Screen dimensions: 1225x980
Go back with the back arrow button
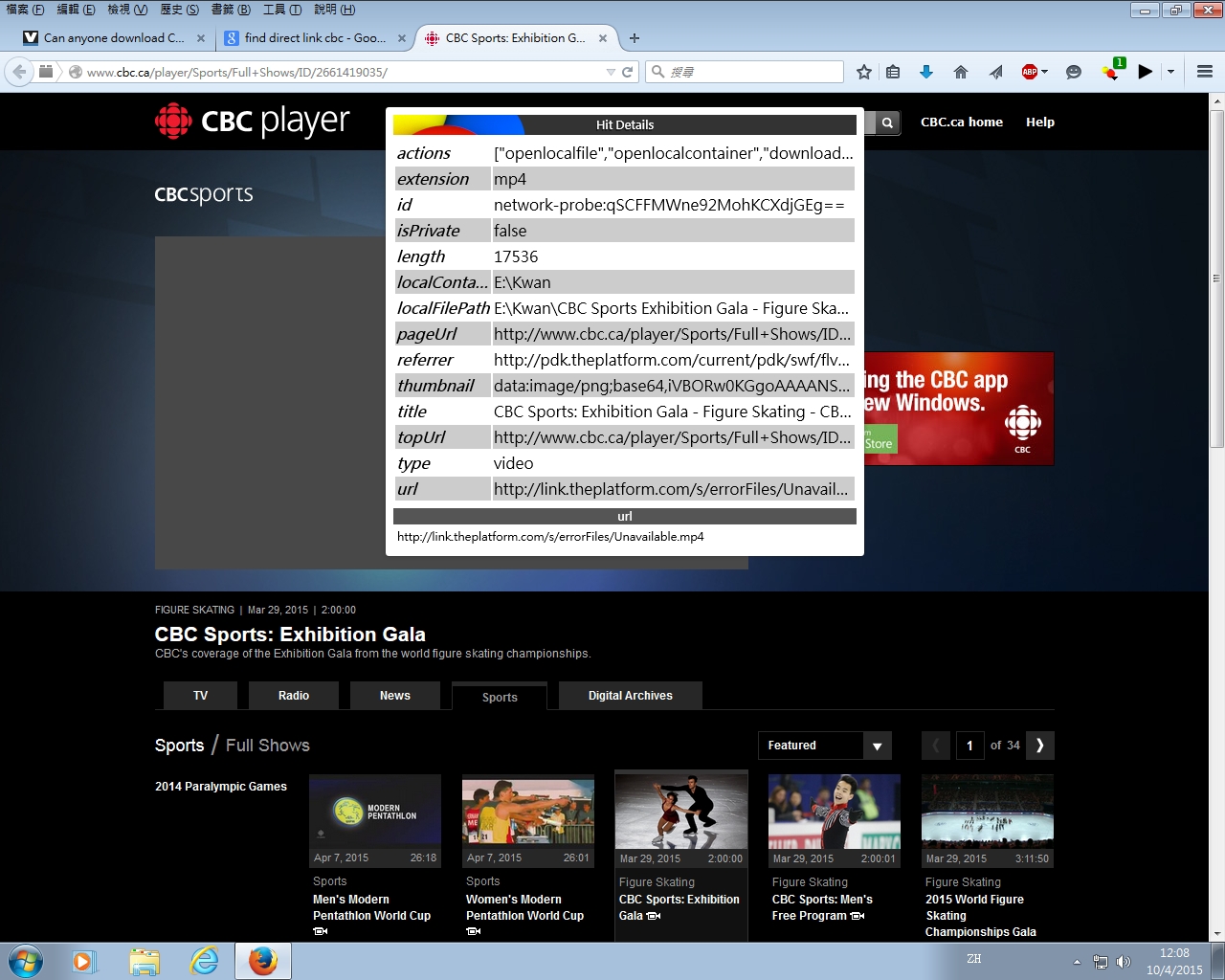coord(19,72)
